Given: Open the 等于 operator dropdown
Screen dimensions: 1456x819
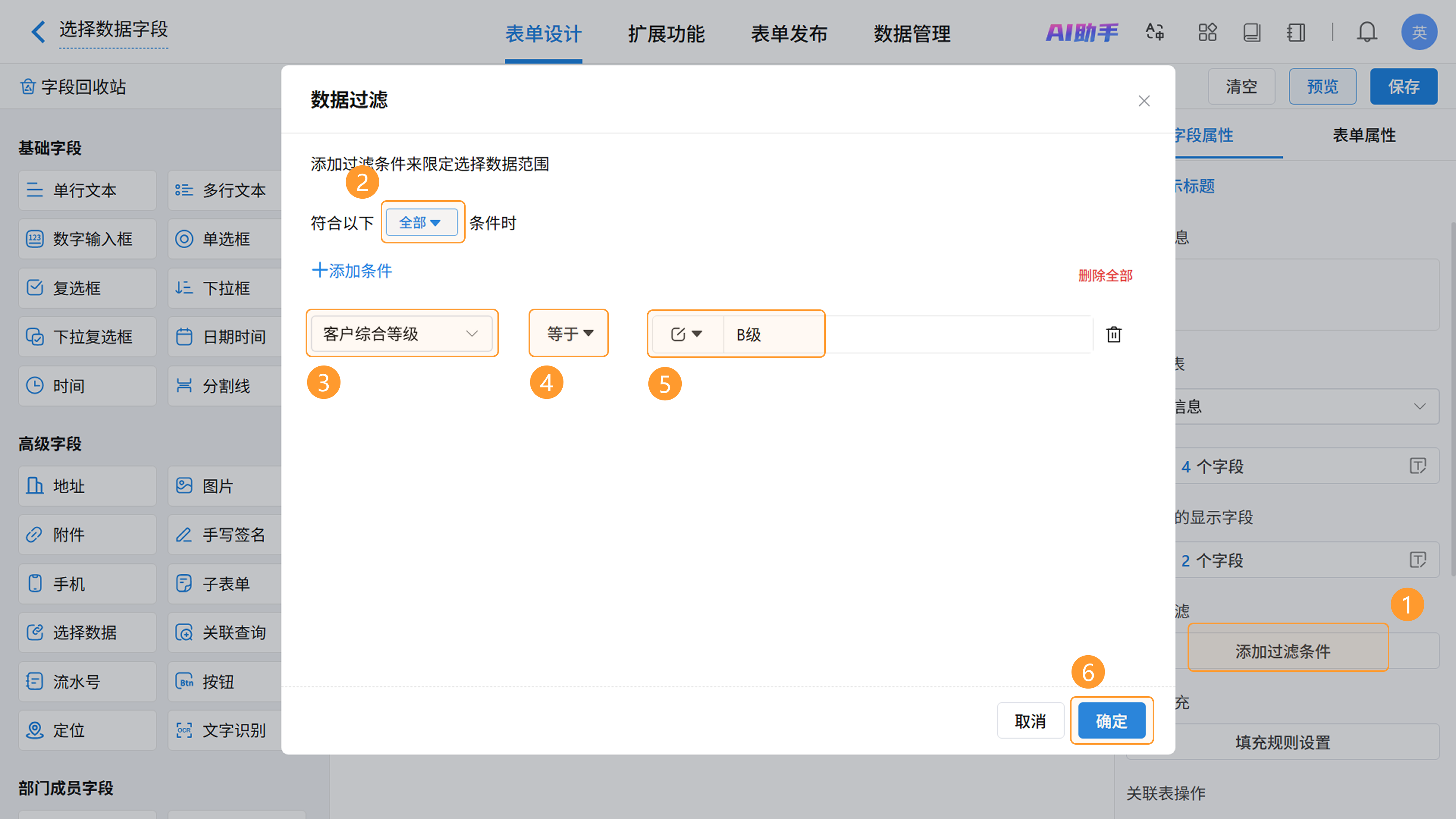Looking at the screenshot, I should 569,334.
